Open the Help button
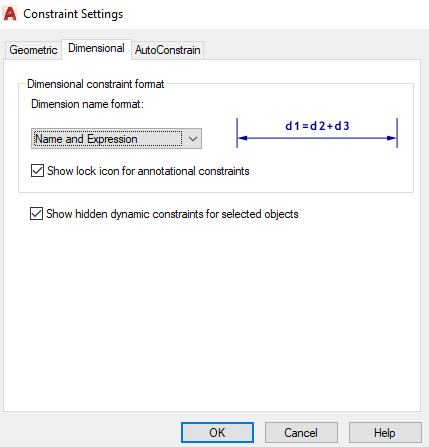Image resolution: width=429 pixels, height=447 pixels. [x=385, y=433]
